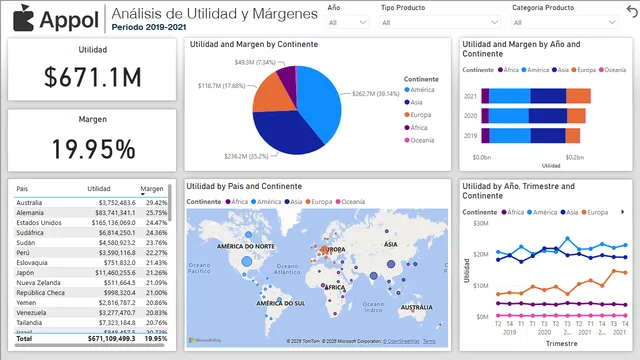Select the República Checa row
The width and height of the screenshot is (640, 360).
point(91,293)
